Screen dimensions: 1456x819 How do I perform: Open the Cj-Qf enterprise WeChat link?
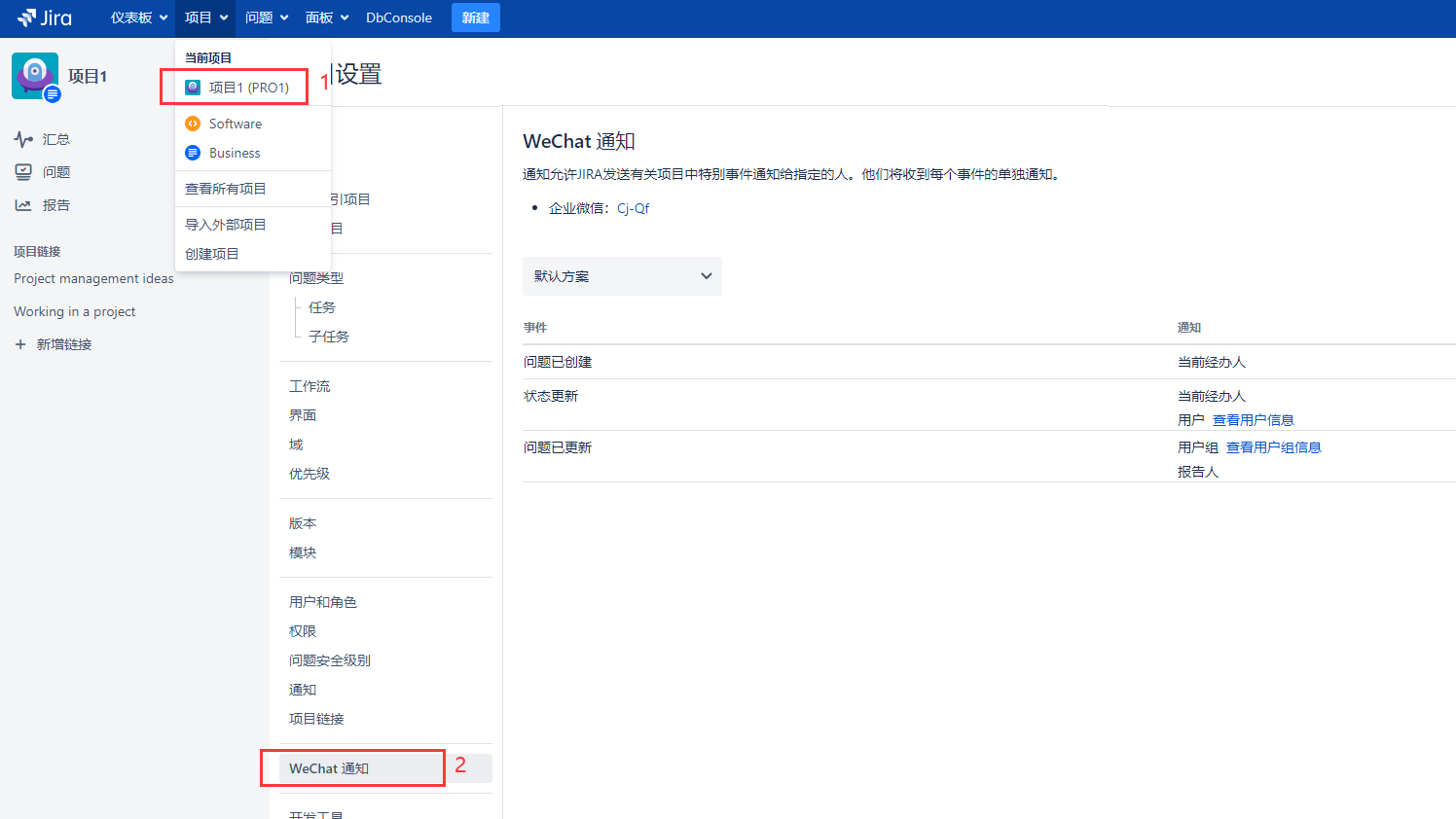[x=633, y=208]
